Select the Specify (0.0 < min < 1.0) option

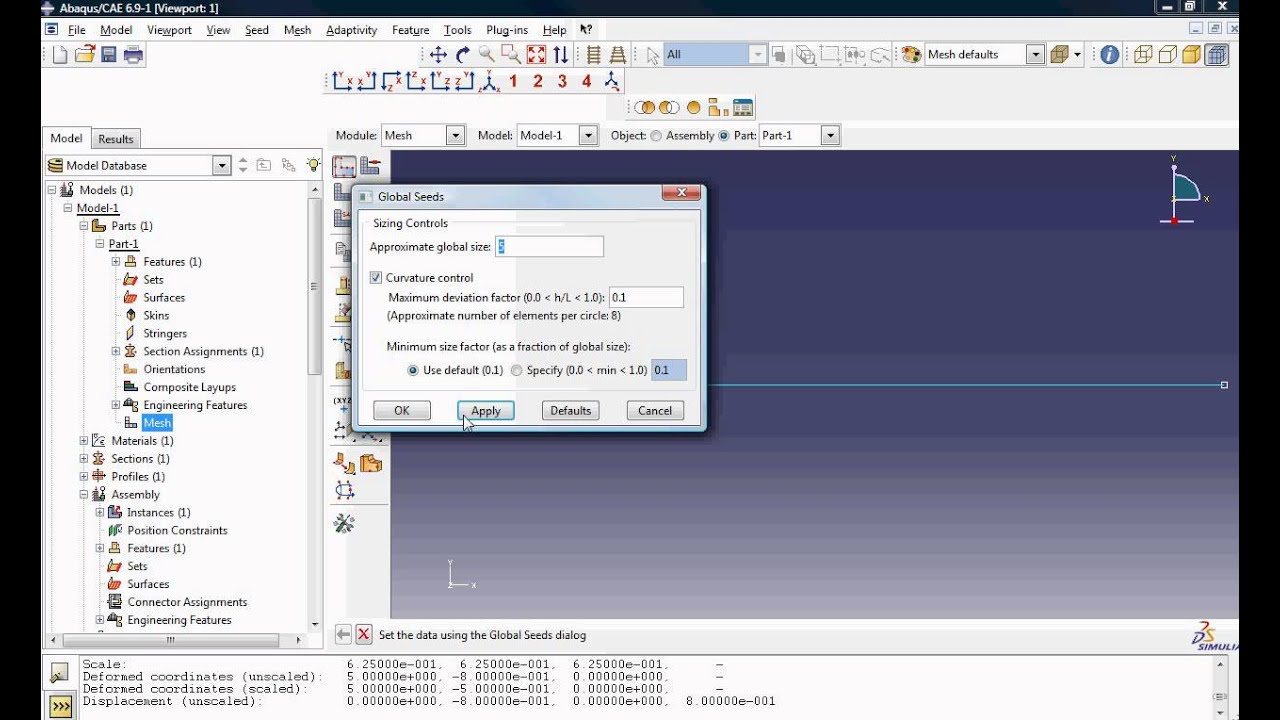(516, 370)
